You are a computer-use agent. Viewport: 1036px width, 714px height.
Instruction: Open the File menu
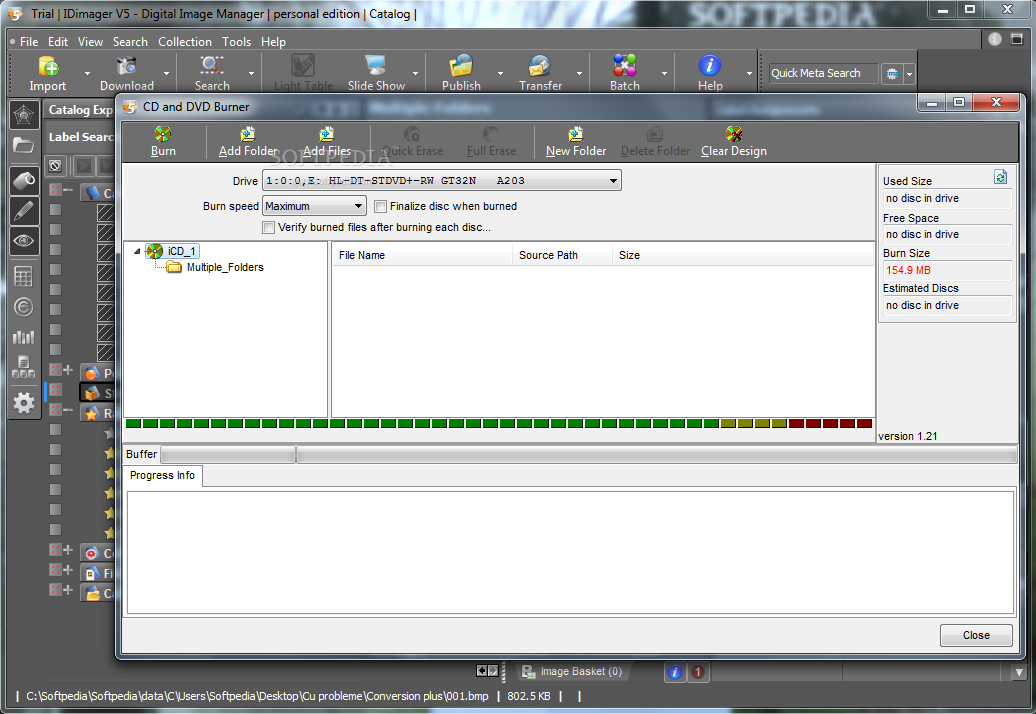[29, 42]
